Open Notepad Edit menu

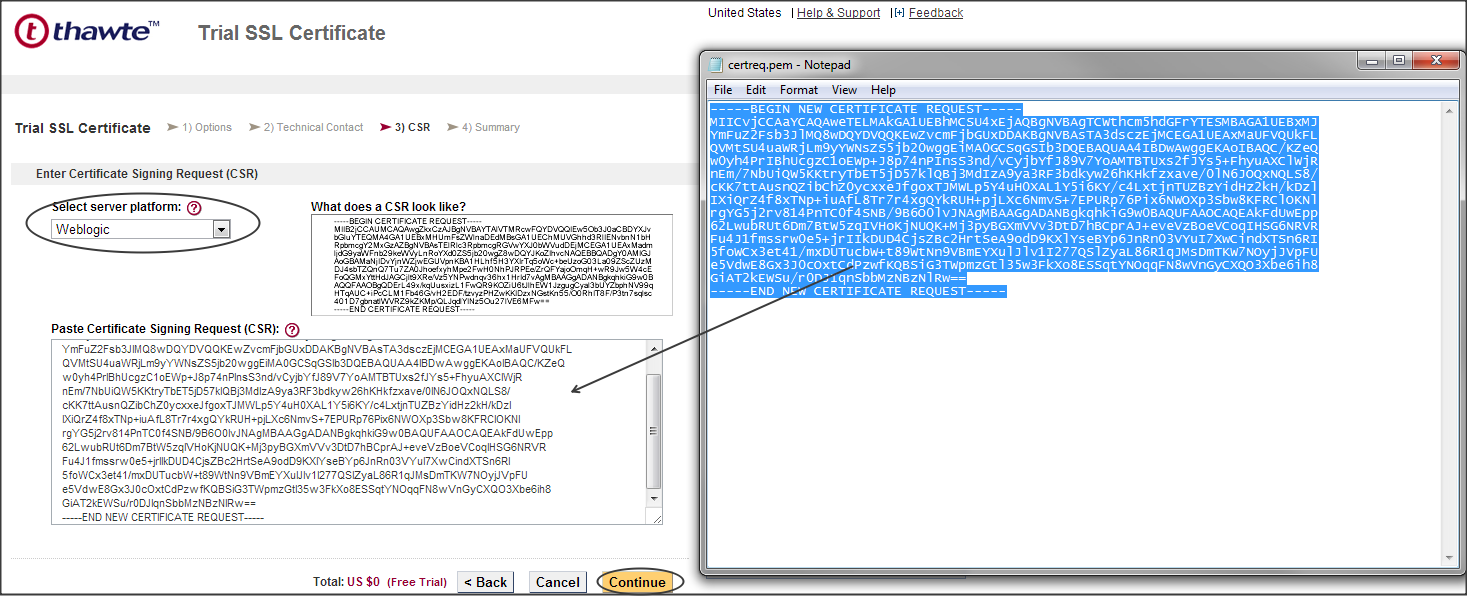click(x=756, y=90)
